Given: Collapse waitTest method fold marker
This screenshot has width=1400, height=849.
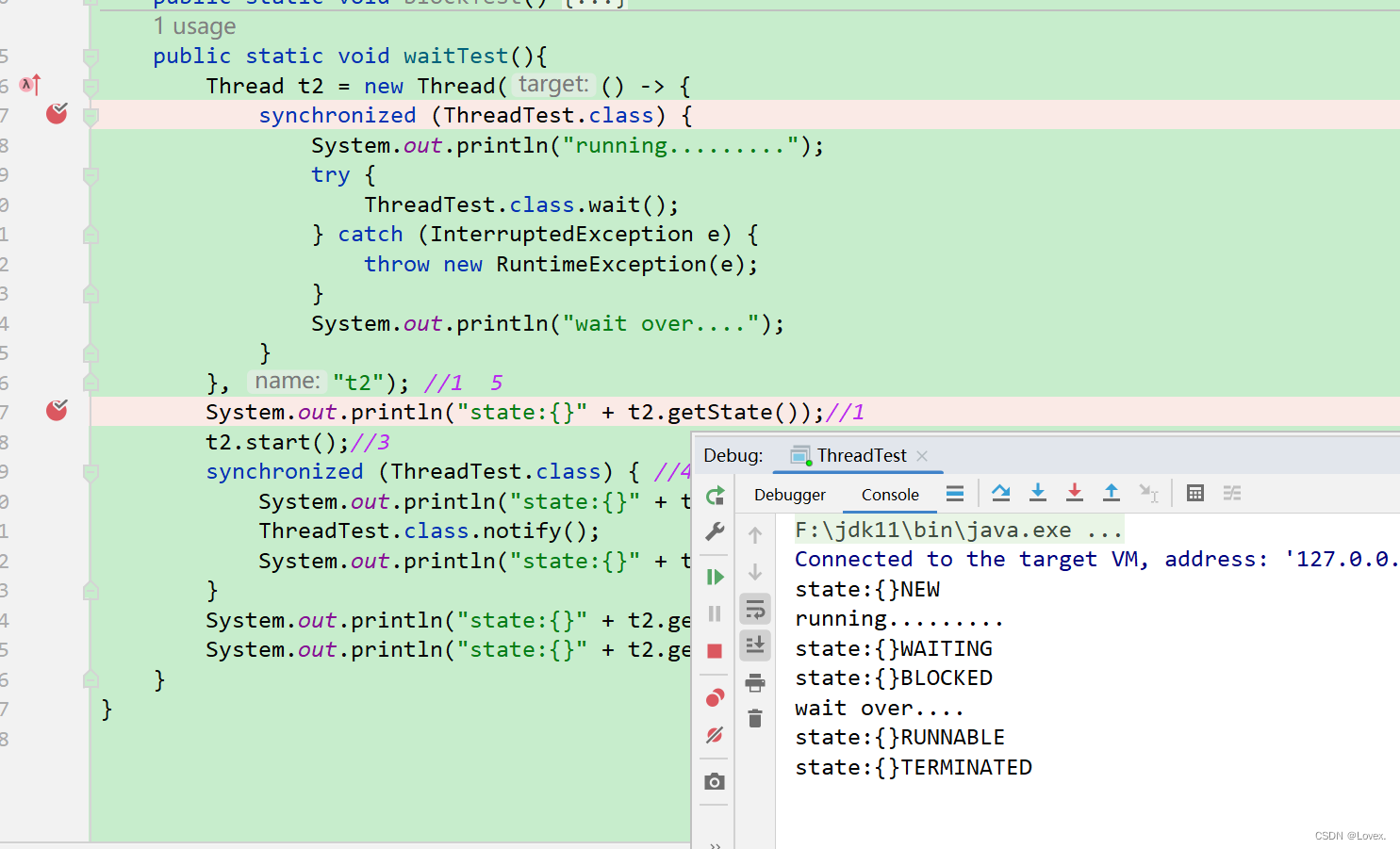Looking at the screenshot, I should point(91,57).
